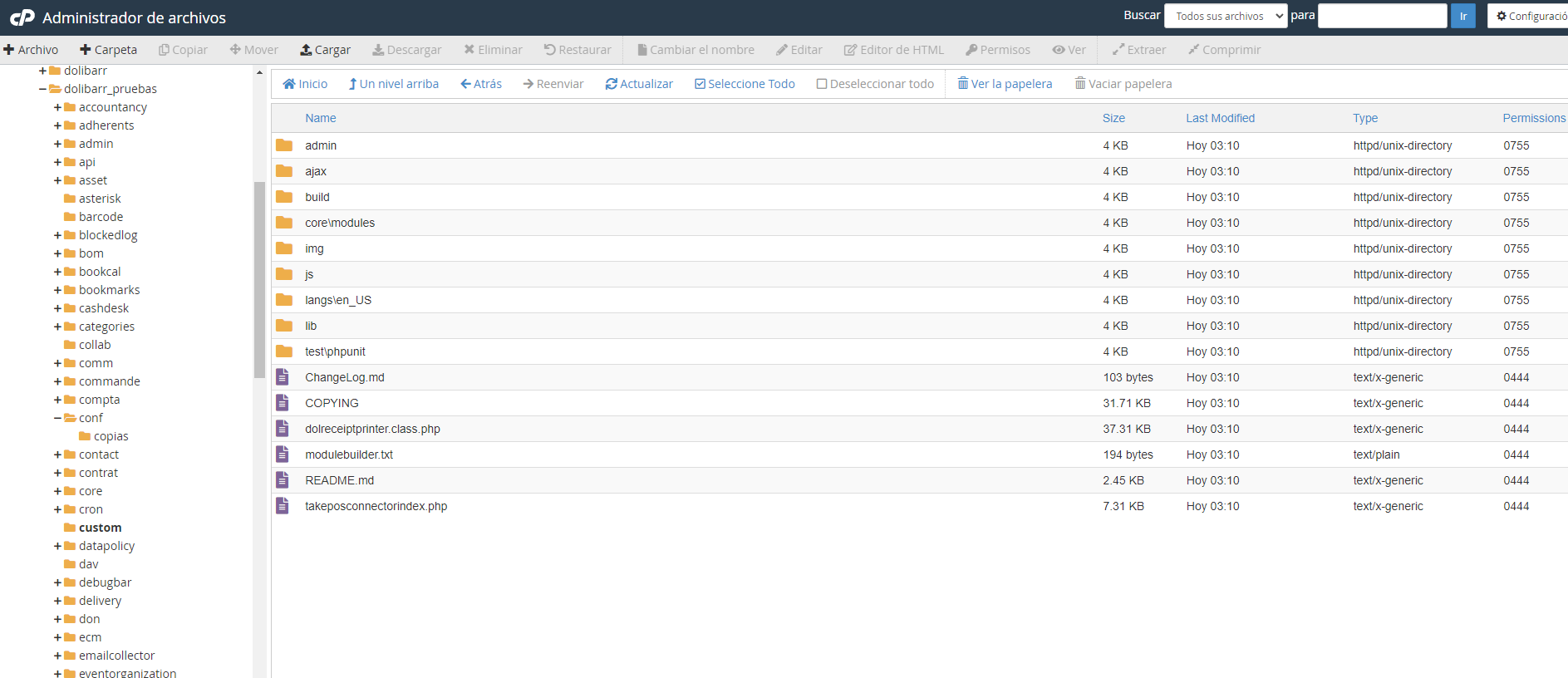Open Ver la papelera trash view
The image size is (1568, 678).
[x=1005, y=84]
